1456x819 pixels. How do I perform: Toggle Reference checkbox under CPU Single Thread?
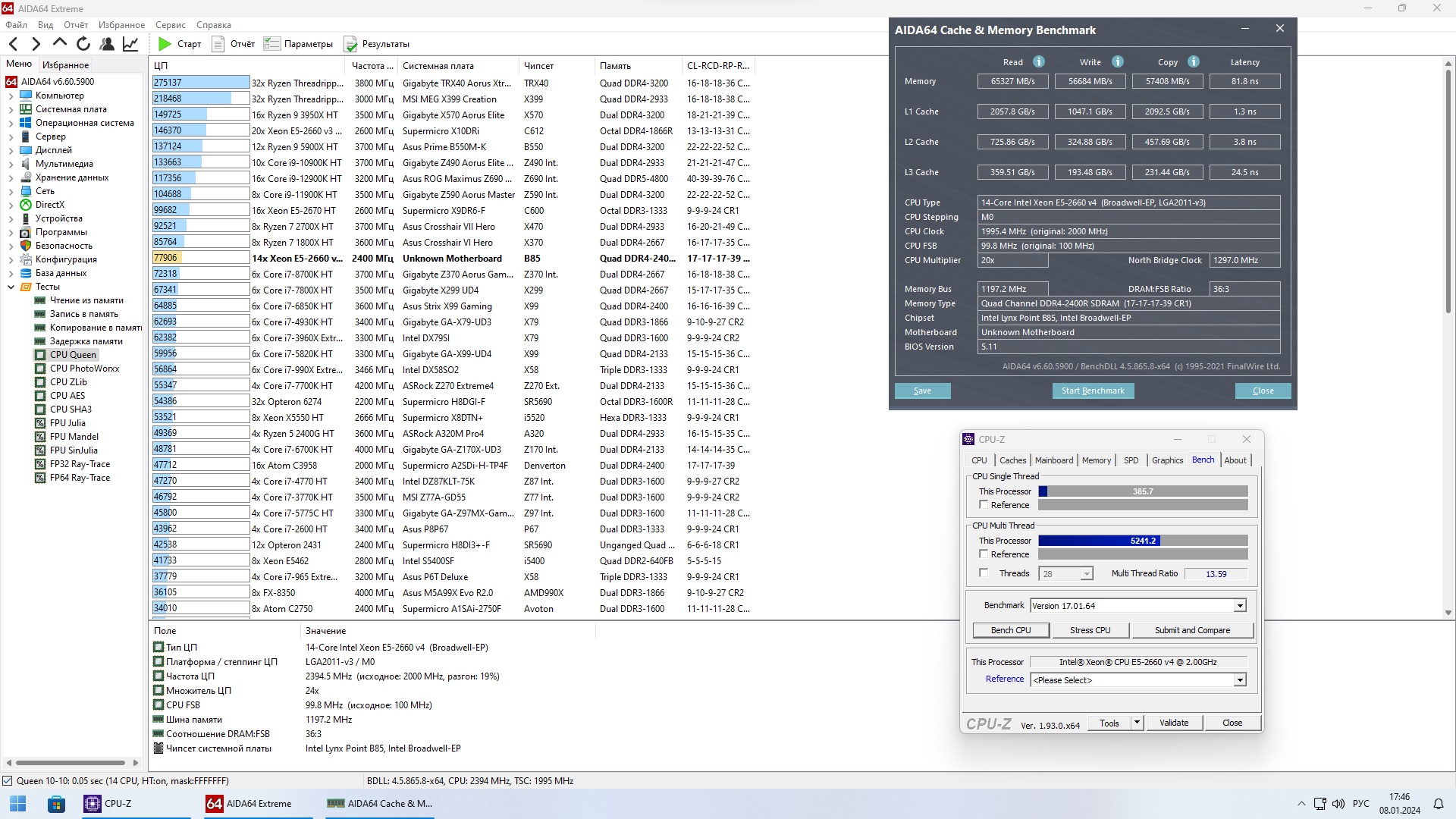coord(984,505)
